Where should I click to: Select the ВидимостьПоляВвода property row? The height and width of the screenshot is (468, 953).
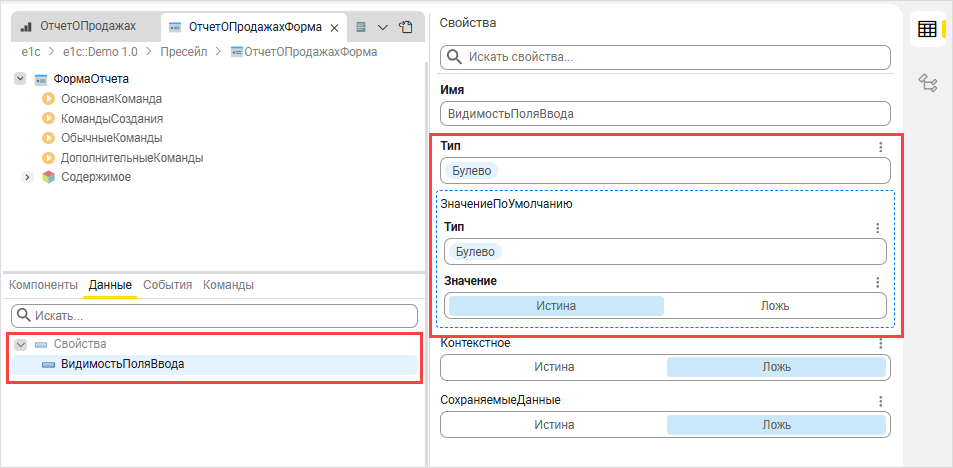coord(215,365)
